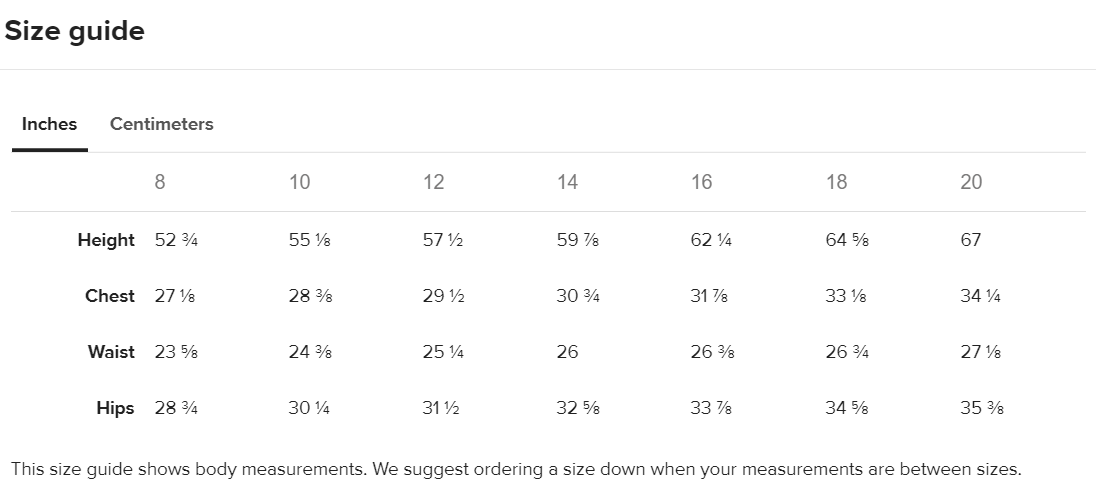Click the size 18 column header
The image size is (1096, 501).
tap(836, 182)
